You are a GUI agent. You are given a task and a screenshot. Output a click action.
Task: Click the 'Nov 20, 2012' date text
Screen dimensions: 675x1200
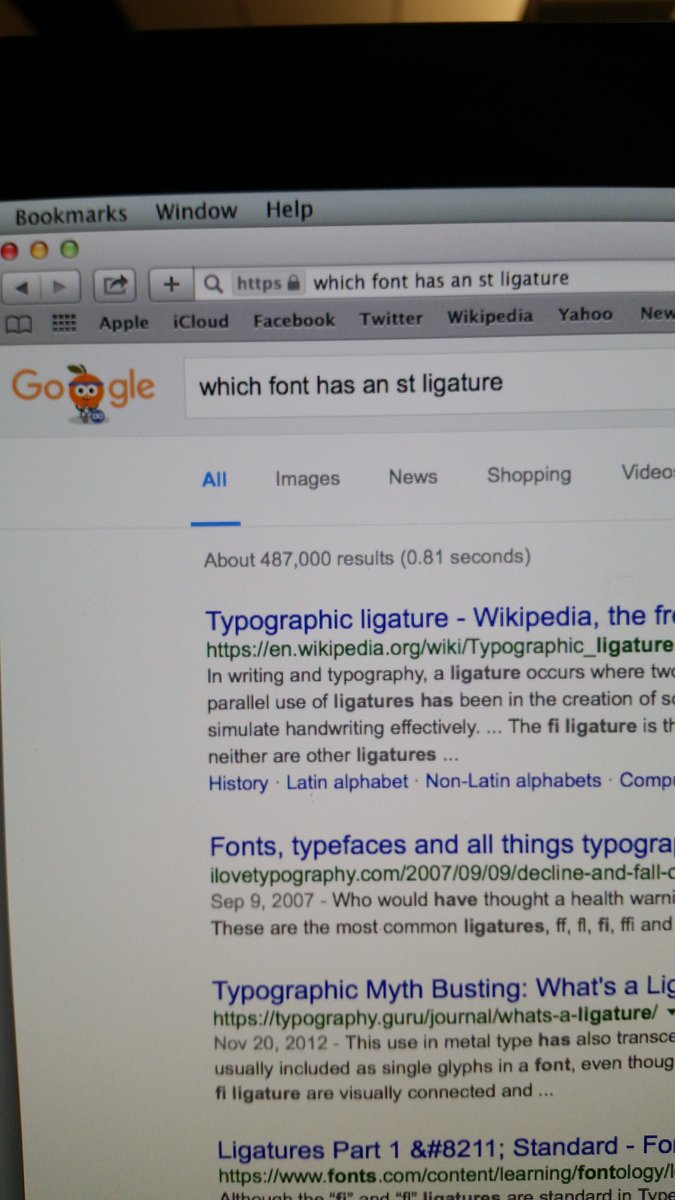coord(269,1042)
